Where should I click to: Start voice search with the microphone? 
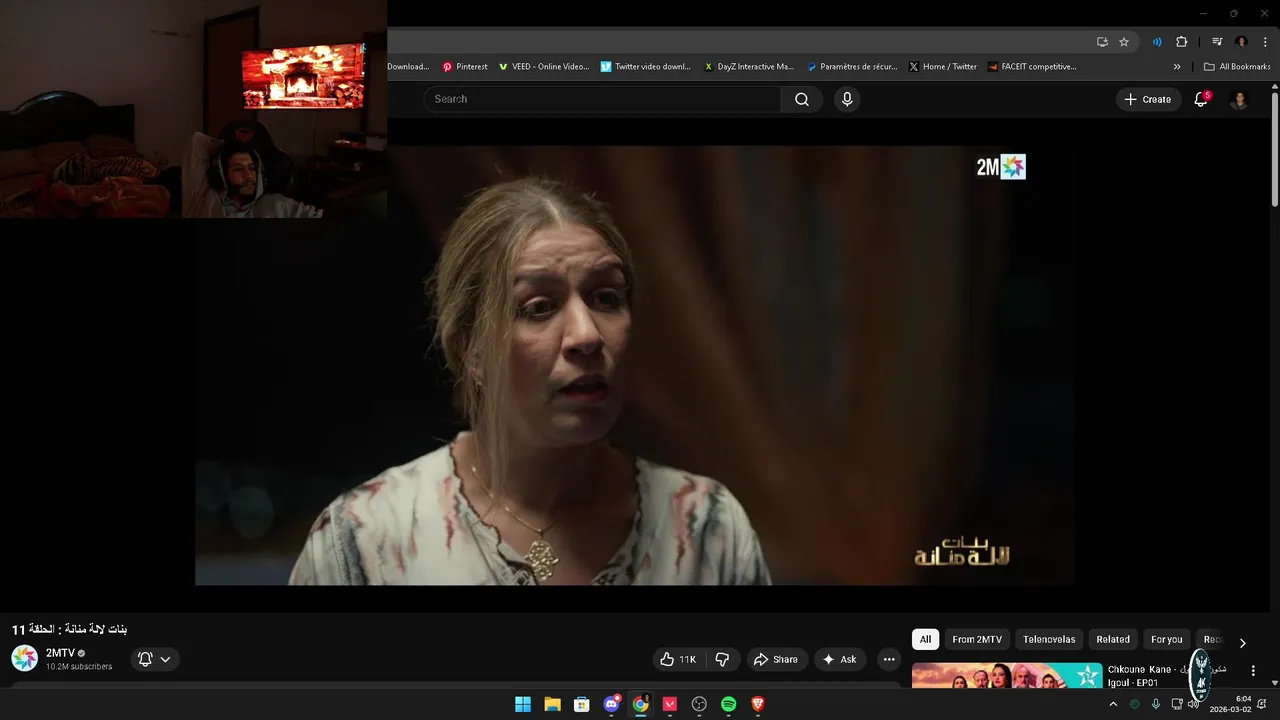[847, 99]
